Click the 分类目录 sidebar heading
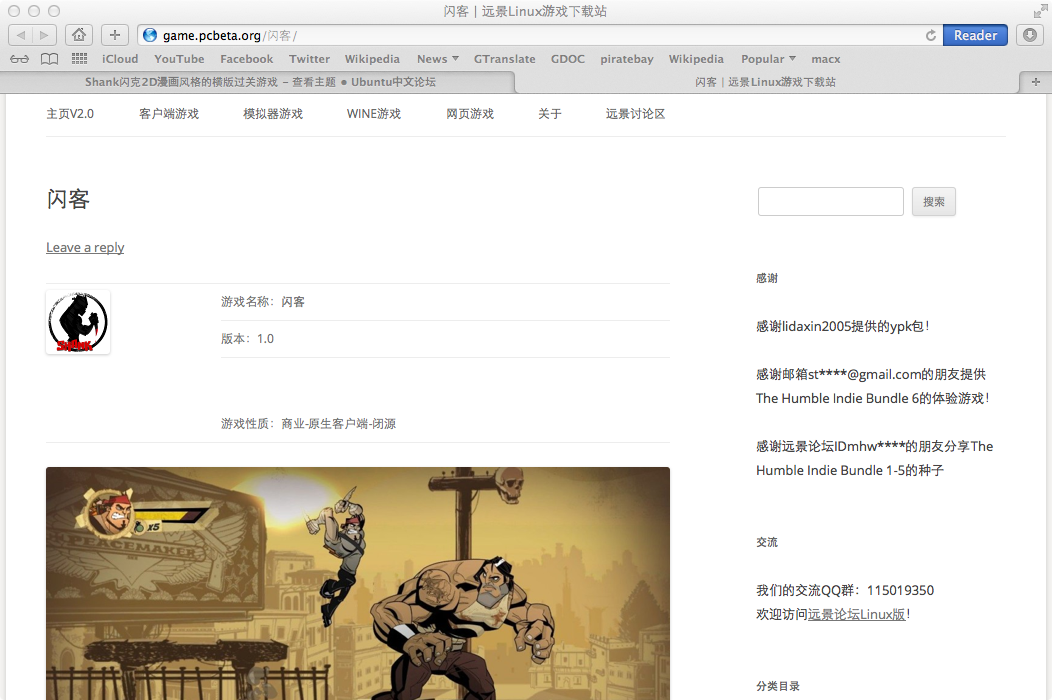Viewport: 1052px width, 700px height. [778, 686]
